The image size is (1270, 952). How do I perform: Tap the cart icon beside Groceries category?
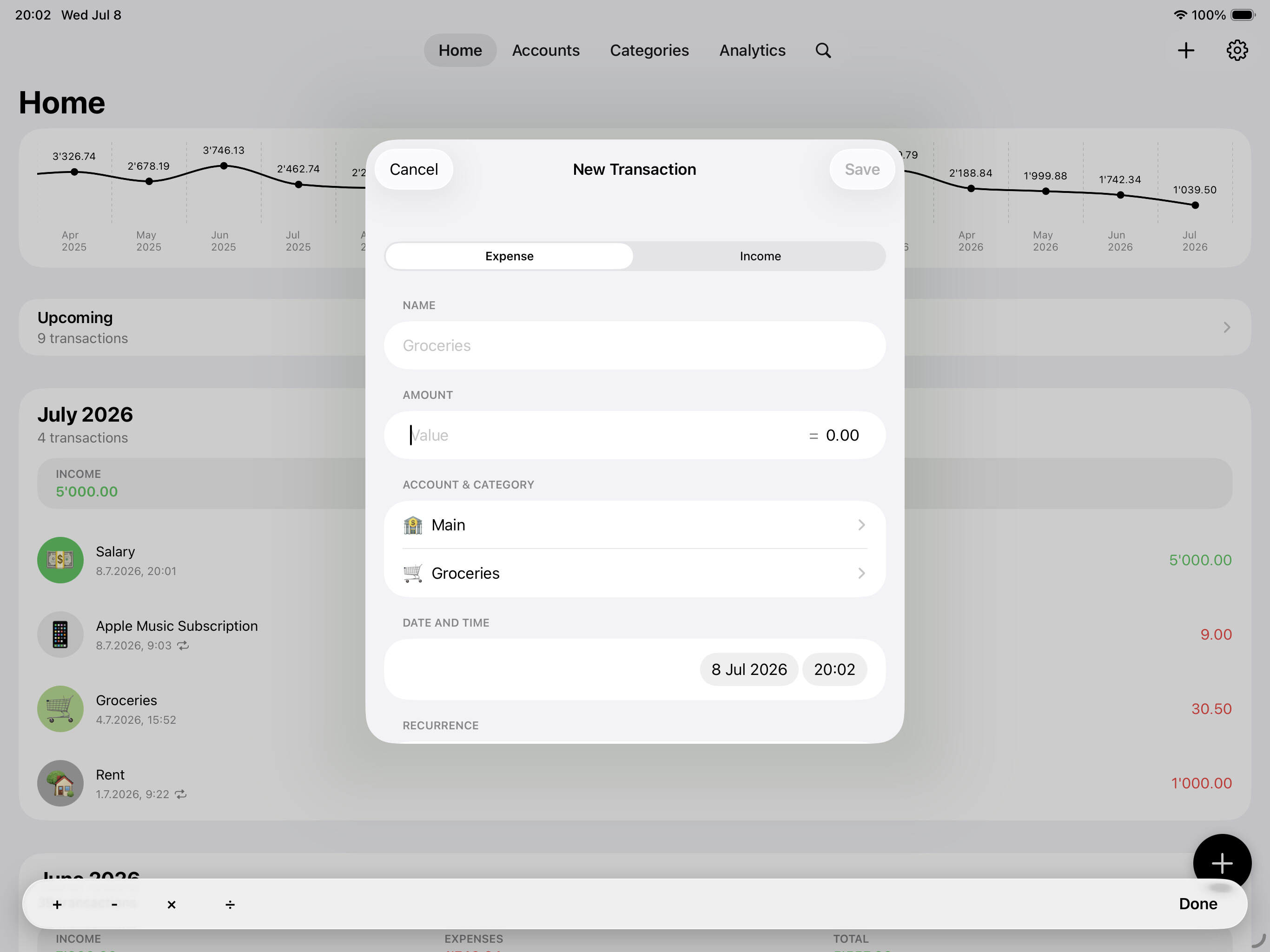[412, 573]
